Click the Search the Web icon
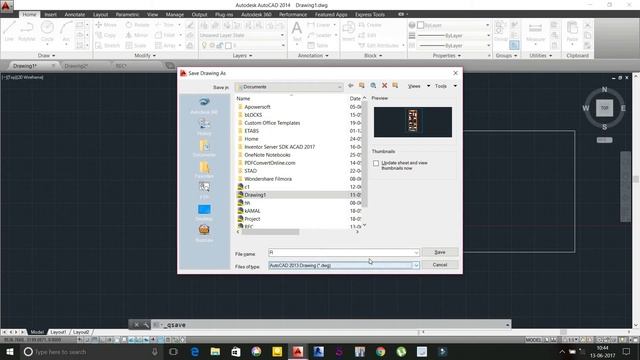 [373, 86]
